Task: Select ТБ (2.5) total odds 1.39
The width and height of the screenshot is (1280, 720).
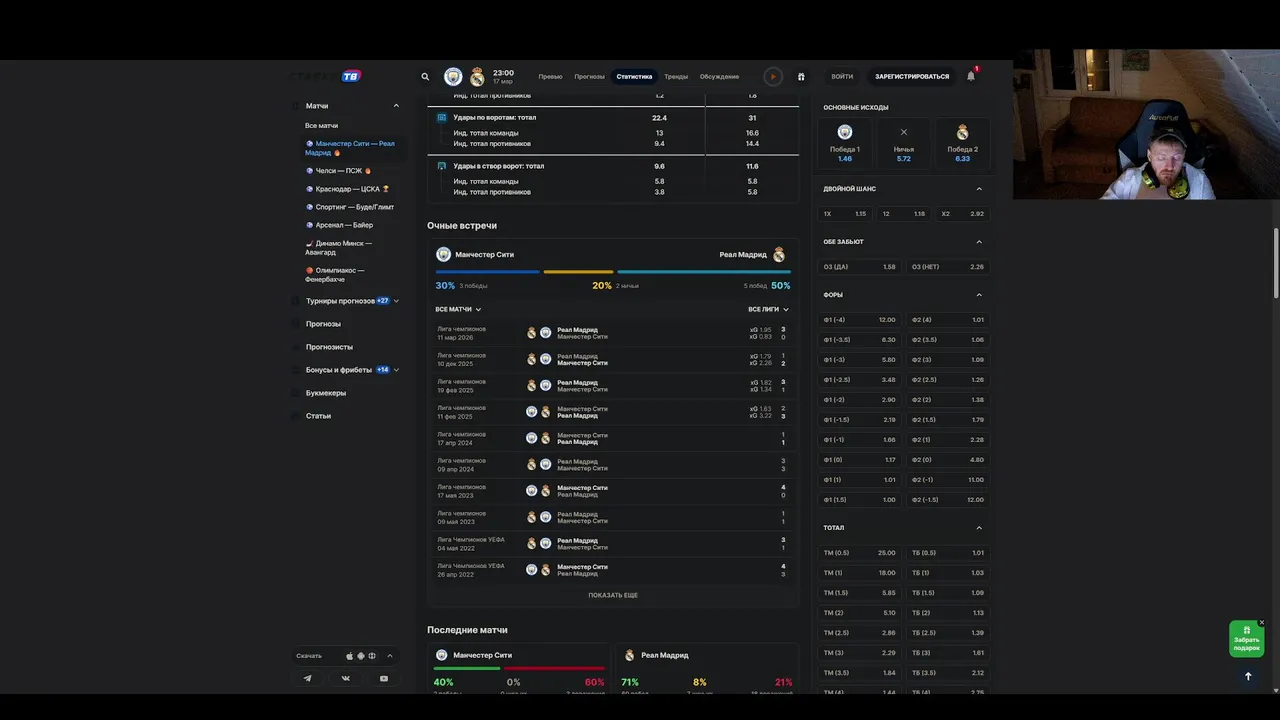Action: (x=948, y=633)
